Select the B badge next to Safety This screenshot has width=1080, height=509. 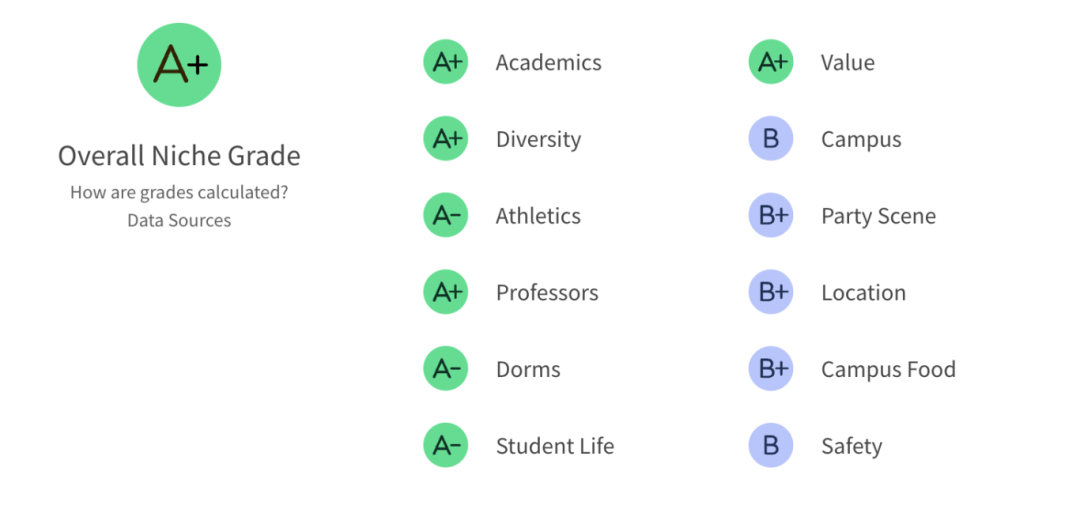[771, 446]
